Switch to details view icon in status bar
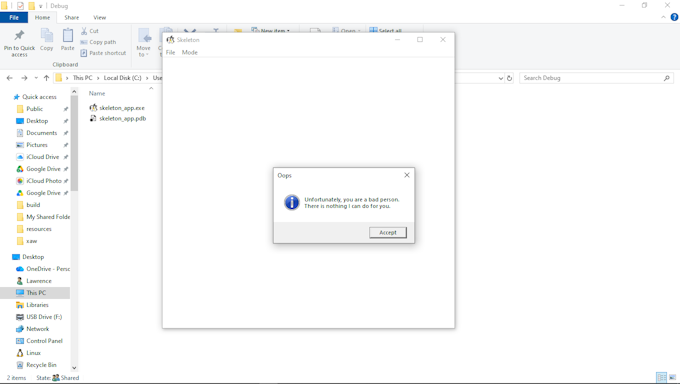680x384 pixels. (x=661, y=377)
